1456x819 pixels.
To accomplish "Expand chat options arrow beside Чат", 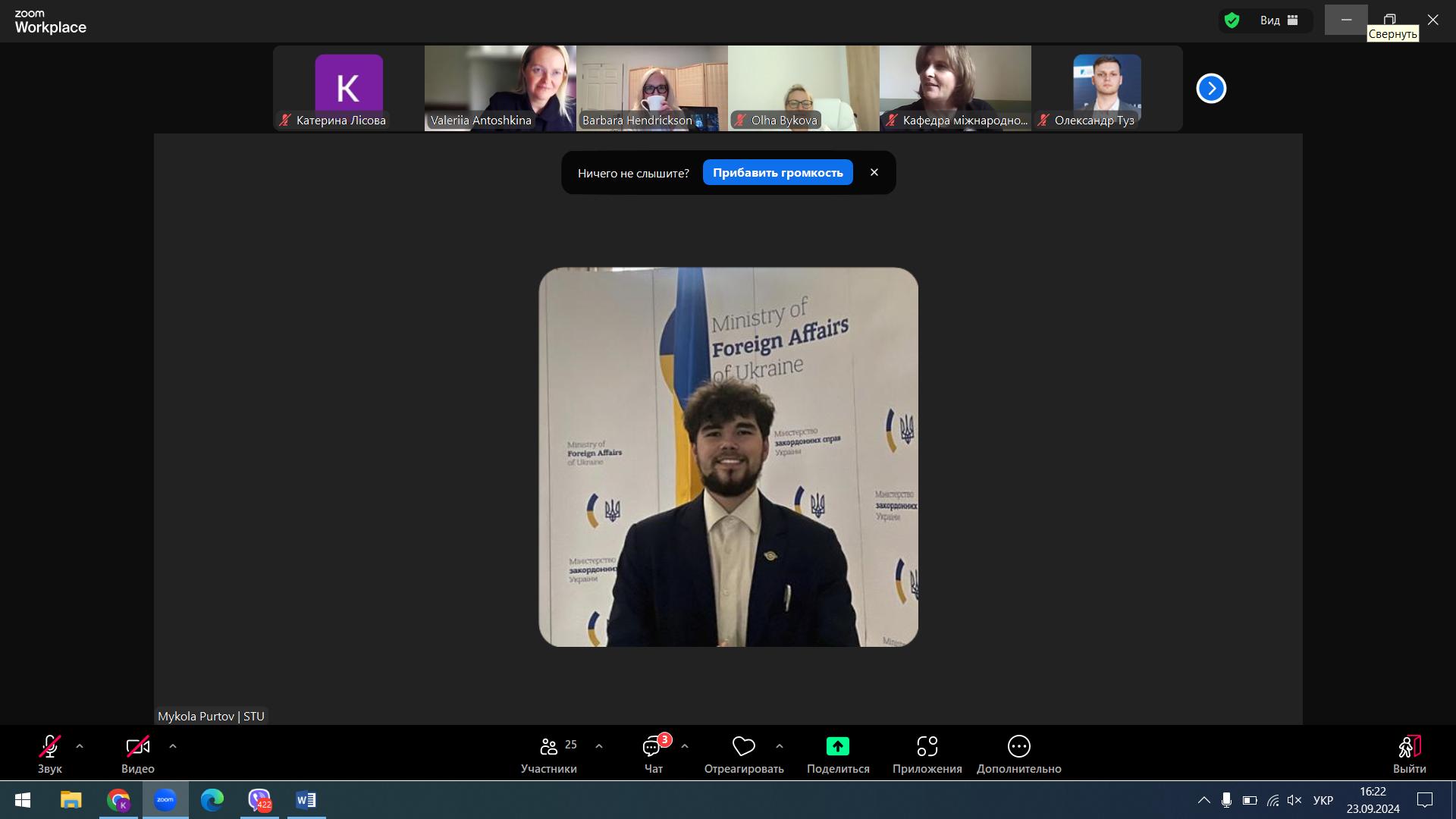I will tap(685, 746).
